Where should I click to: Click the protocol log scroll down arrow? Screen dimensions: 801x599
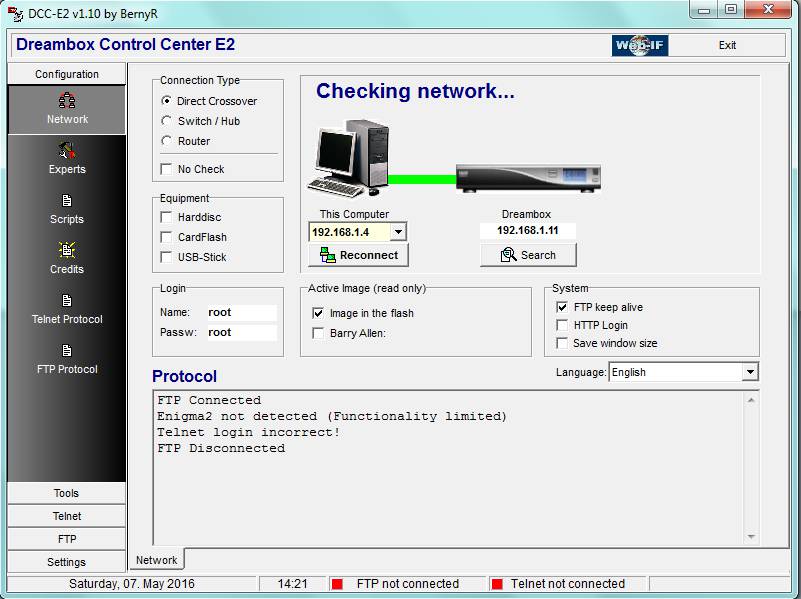tap(751, 536)
